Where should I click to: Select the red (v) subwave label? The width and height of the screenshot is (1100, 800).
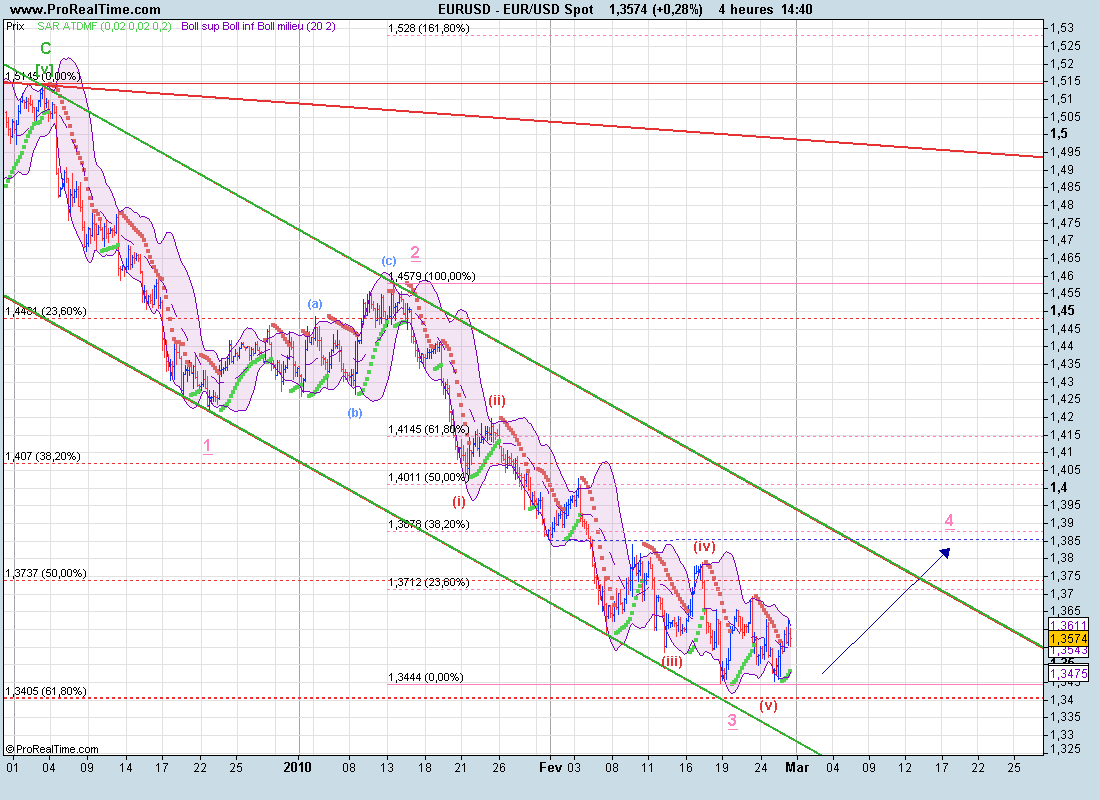point(768,705)
